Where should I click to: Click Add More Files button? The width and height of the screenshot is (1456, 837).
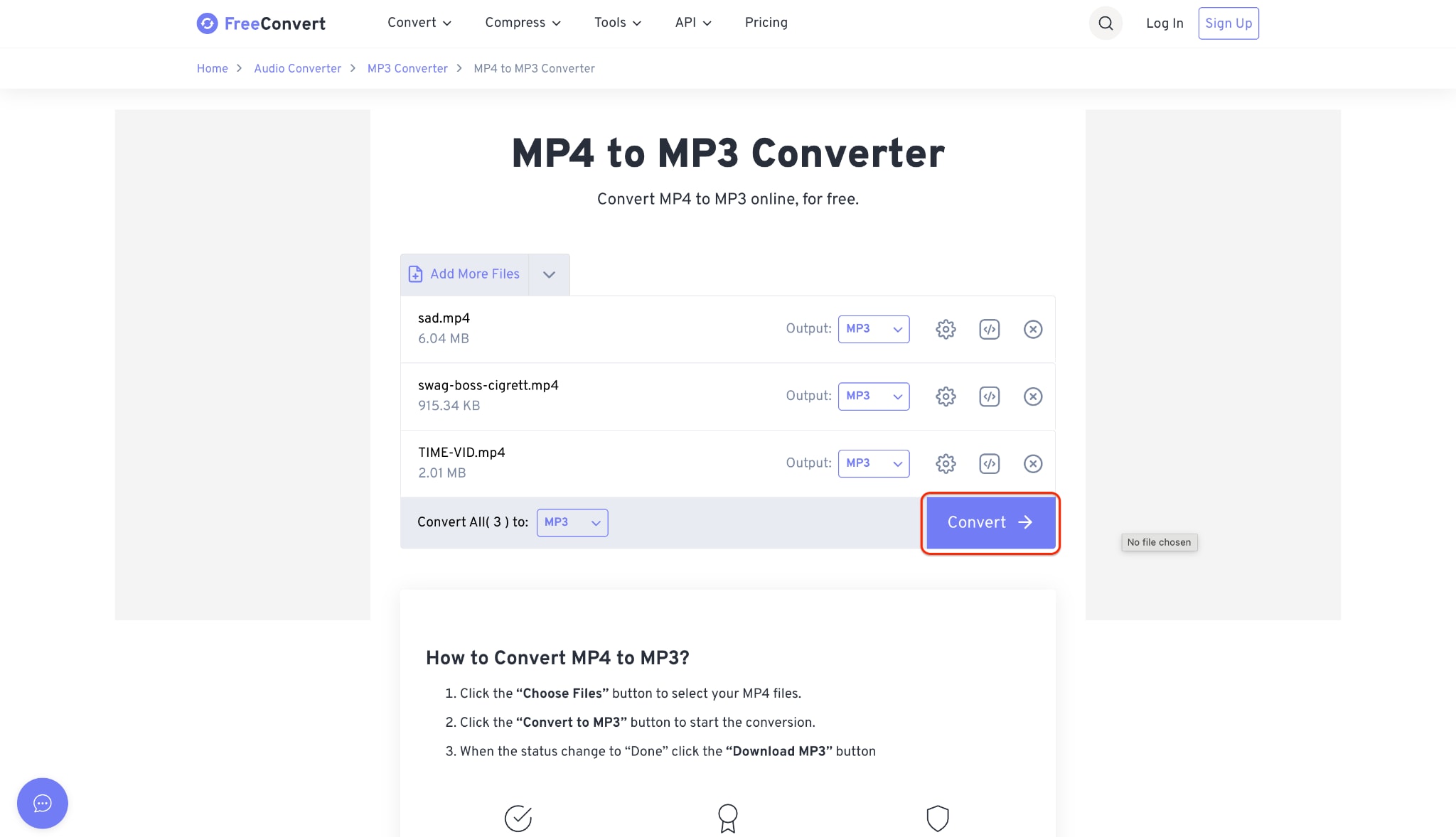pos(465,274)
